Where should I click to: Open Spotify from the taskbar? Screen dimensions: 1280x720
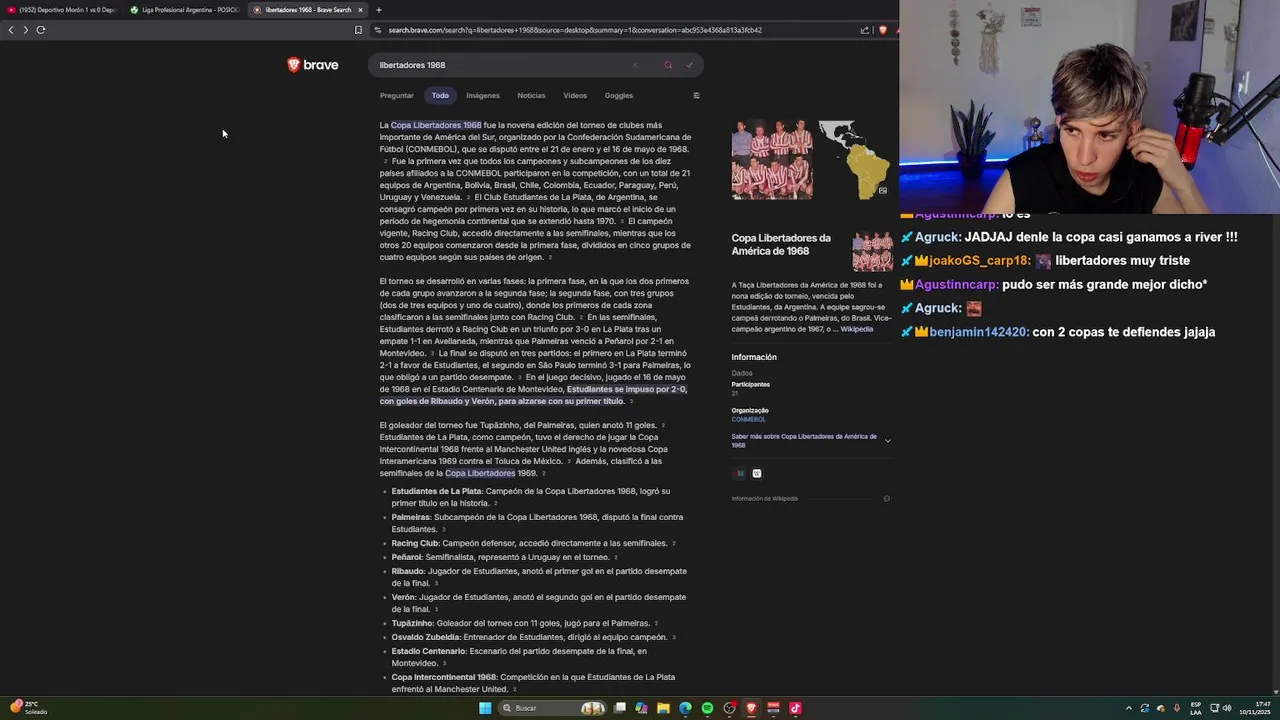707,708
